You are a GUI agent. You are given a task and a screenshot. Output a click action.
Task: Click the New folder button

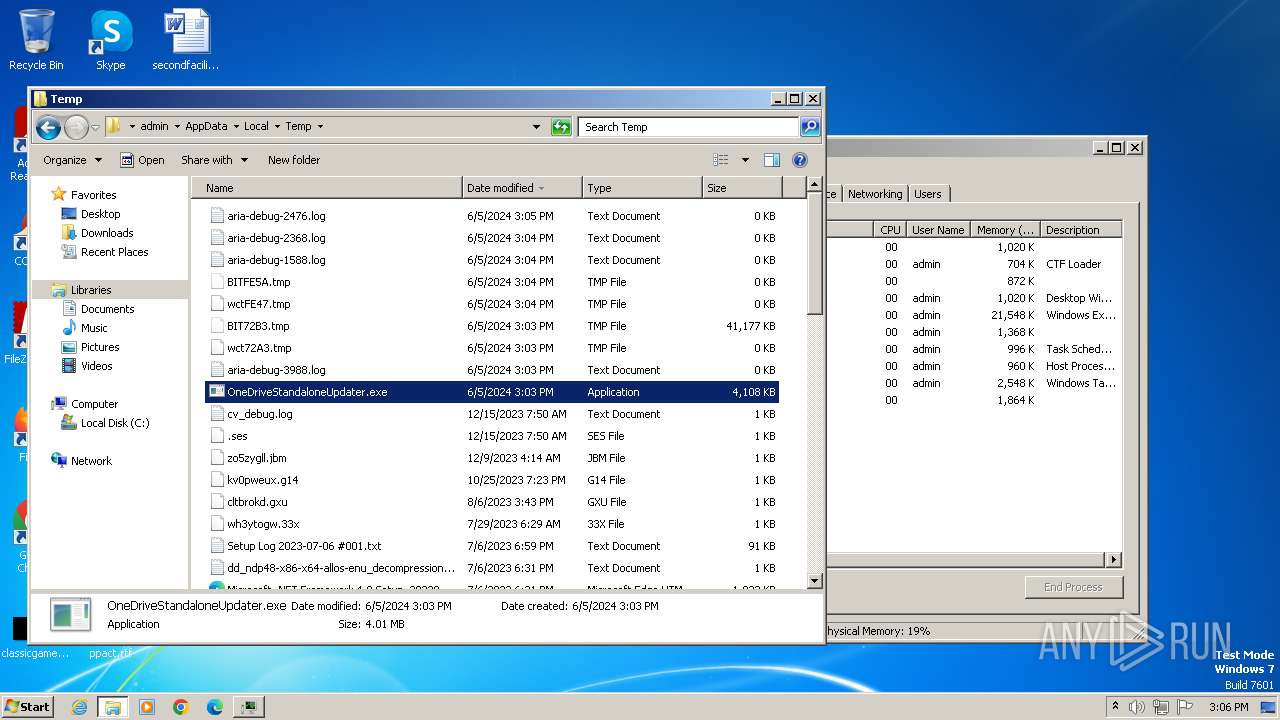tap(294, 160)
